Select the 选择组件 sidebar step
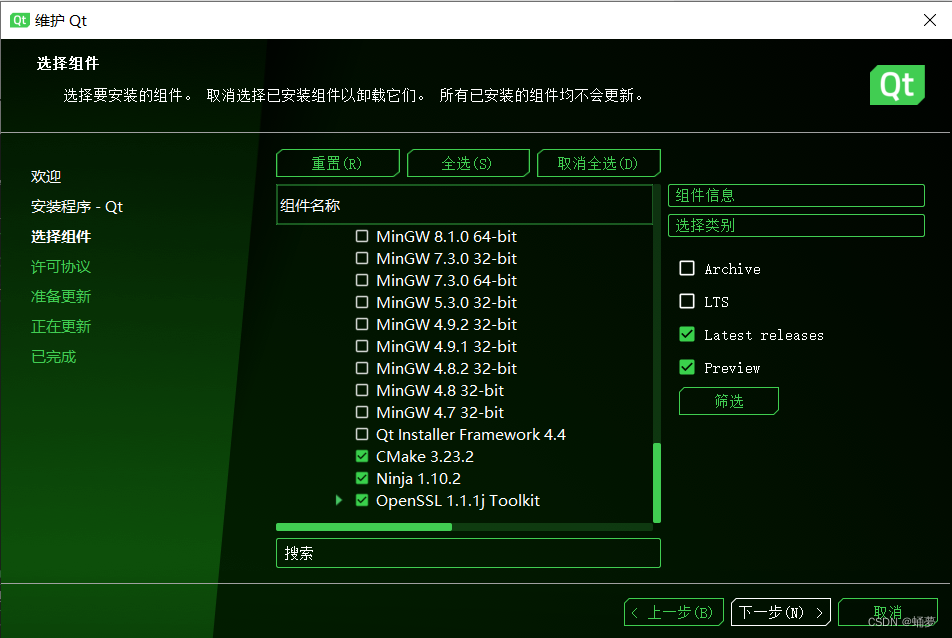 (61, 236)
